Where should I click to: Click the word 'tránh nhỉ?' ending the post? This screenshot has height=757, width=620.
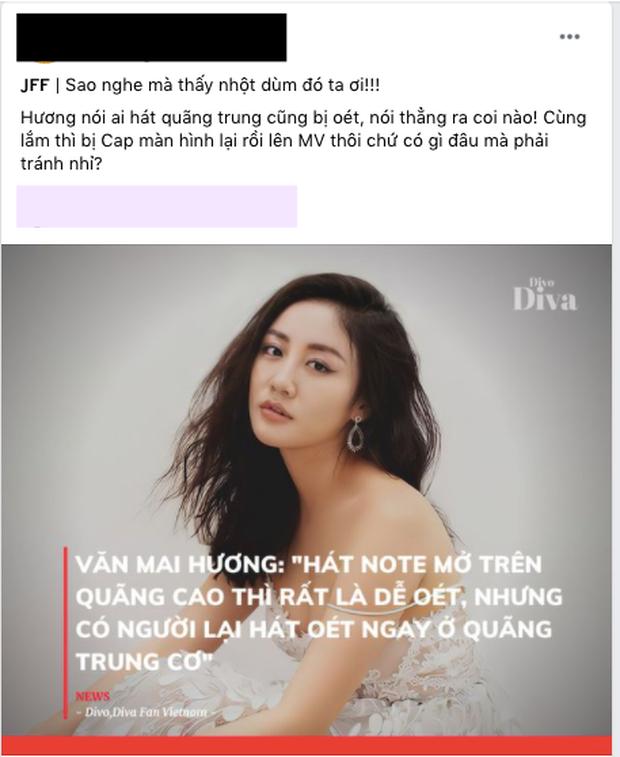[61, 164]
